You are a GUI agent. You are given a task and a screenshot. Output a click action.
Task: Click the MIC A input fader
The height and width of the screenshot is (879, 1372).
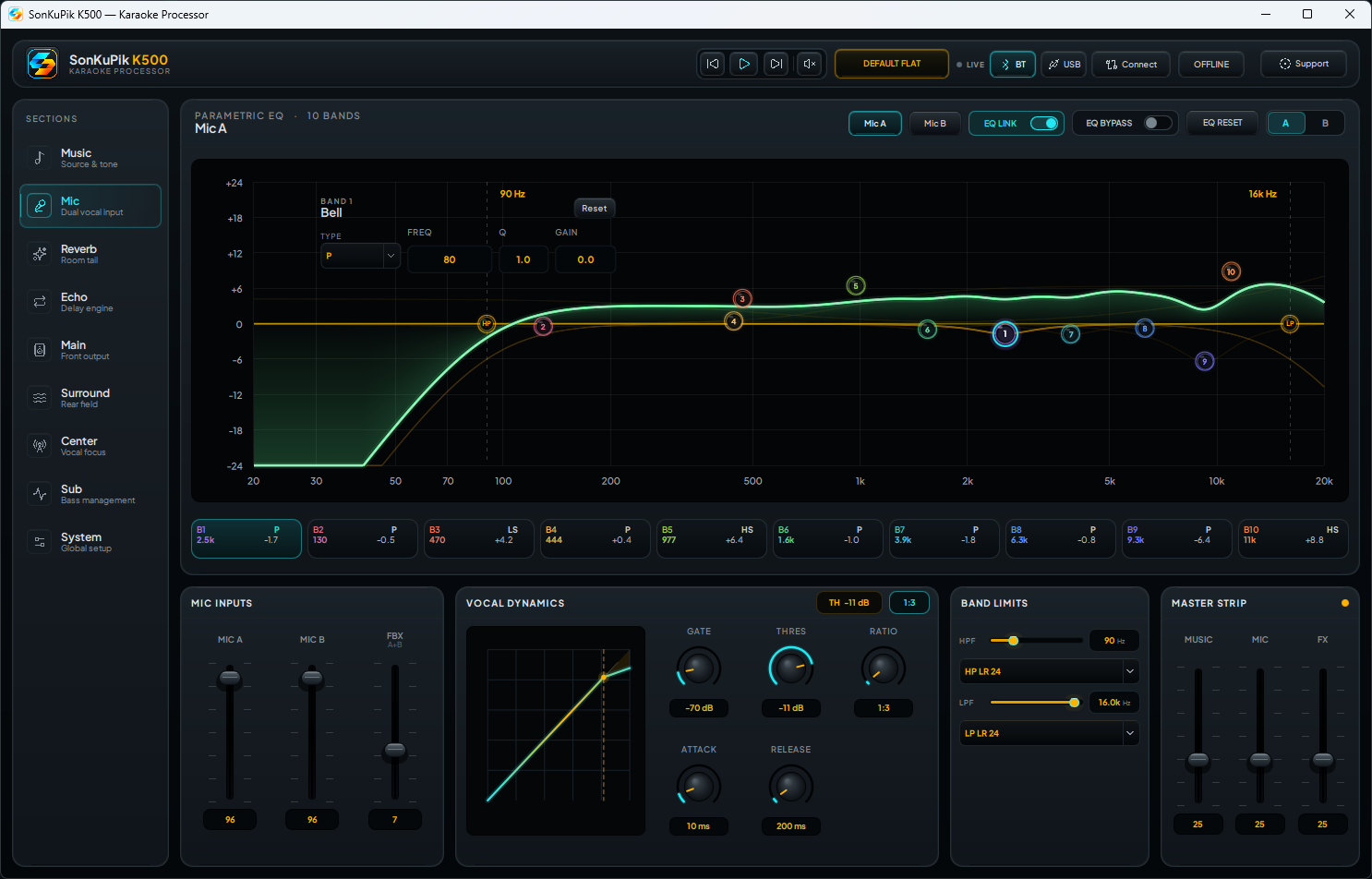click(x=230, y=680)
